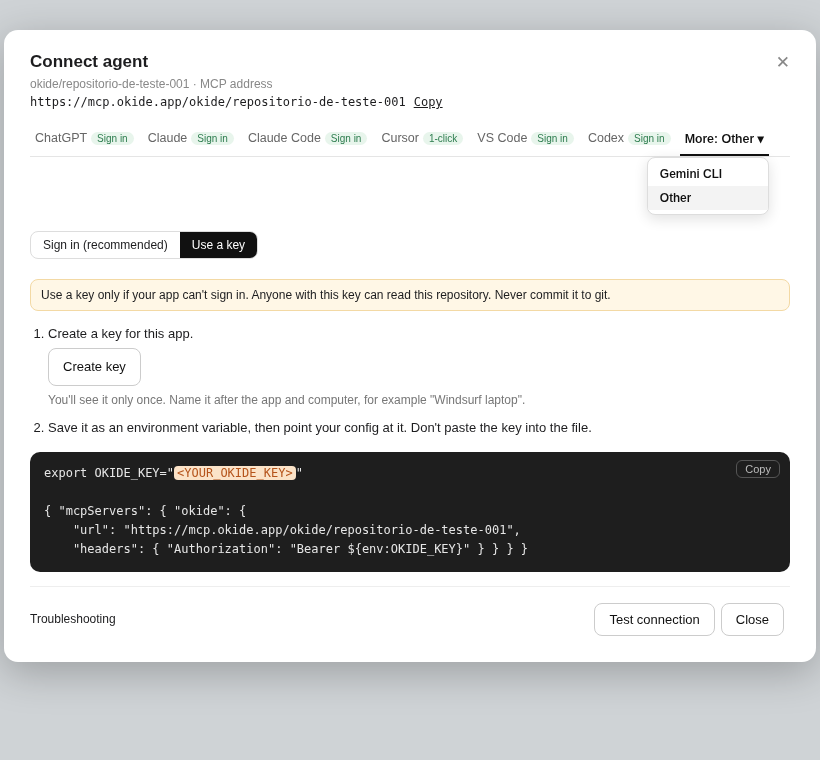Click the Connect agent heading
Screen dimensions: 820x760
pyautogui.click(x=89, y=61)
